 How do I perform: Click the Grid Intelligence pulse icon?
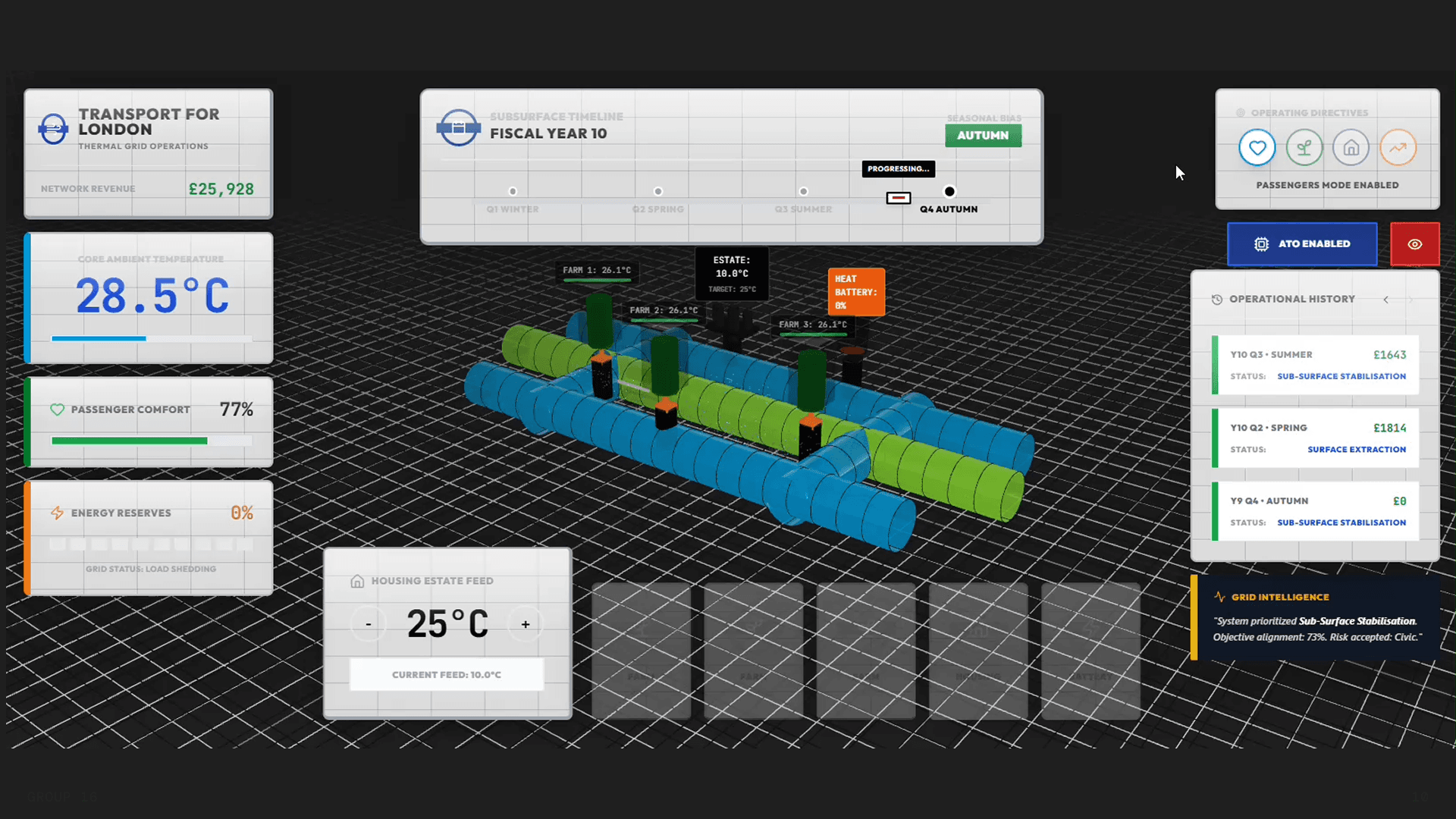click(1219, 597)
